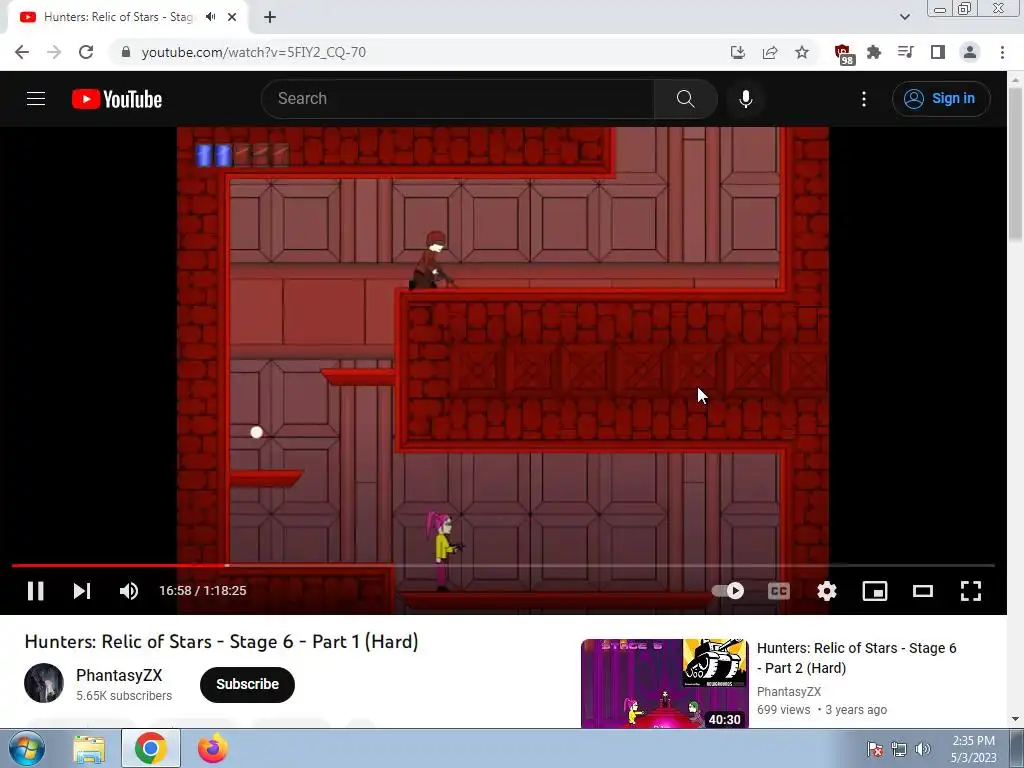Open the Stage 6 Part 2 (Hard) title link
Screen dimensions: 1024x768
856,658
